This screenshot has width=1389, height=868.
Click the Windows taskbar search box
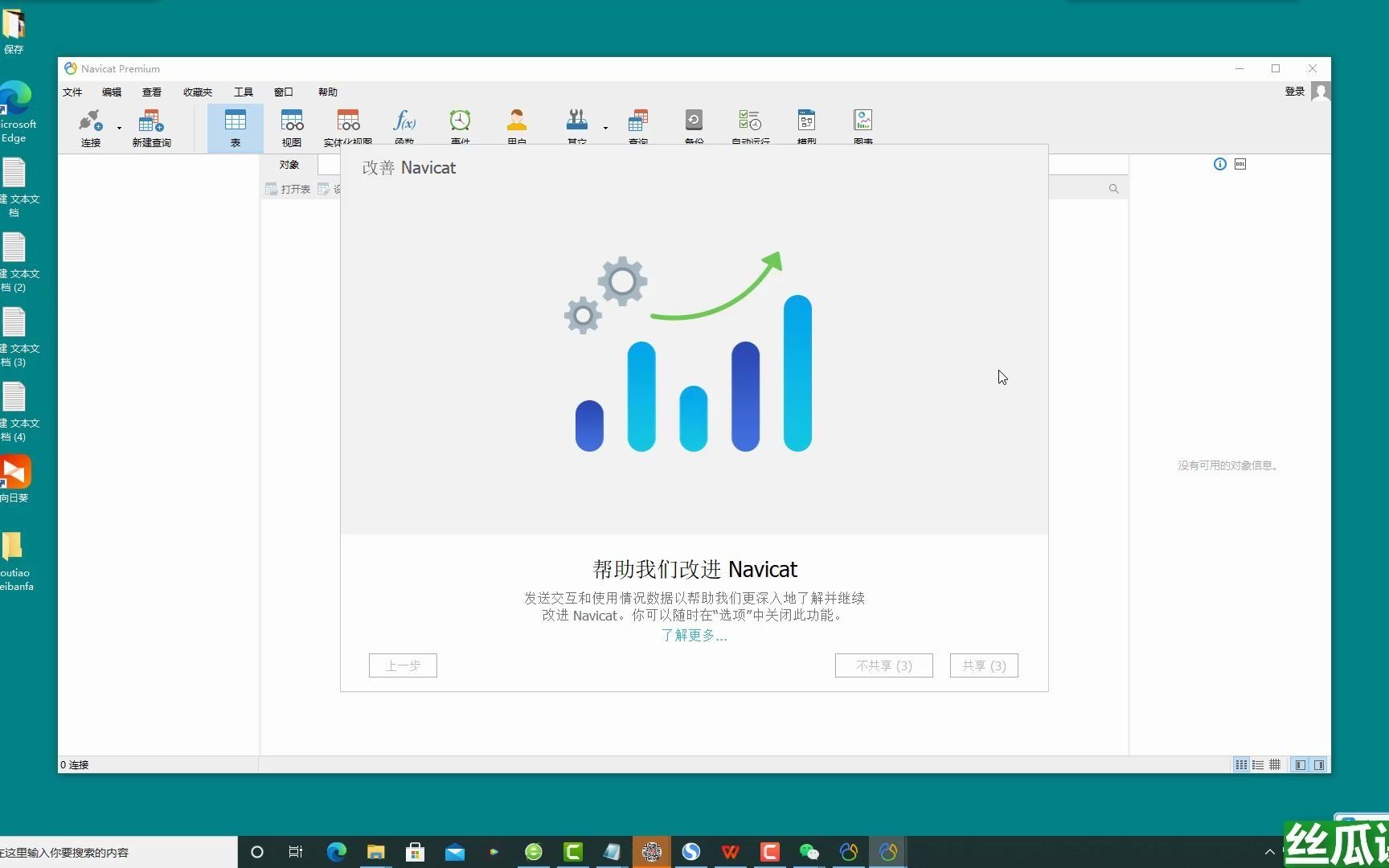click(x=118, y=852)
